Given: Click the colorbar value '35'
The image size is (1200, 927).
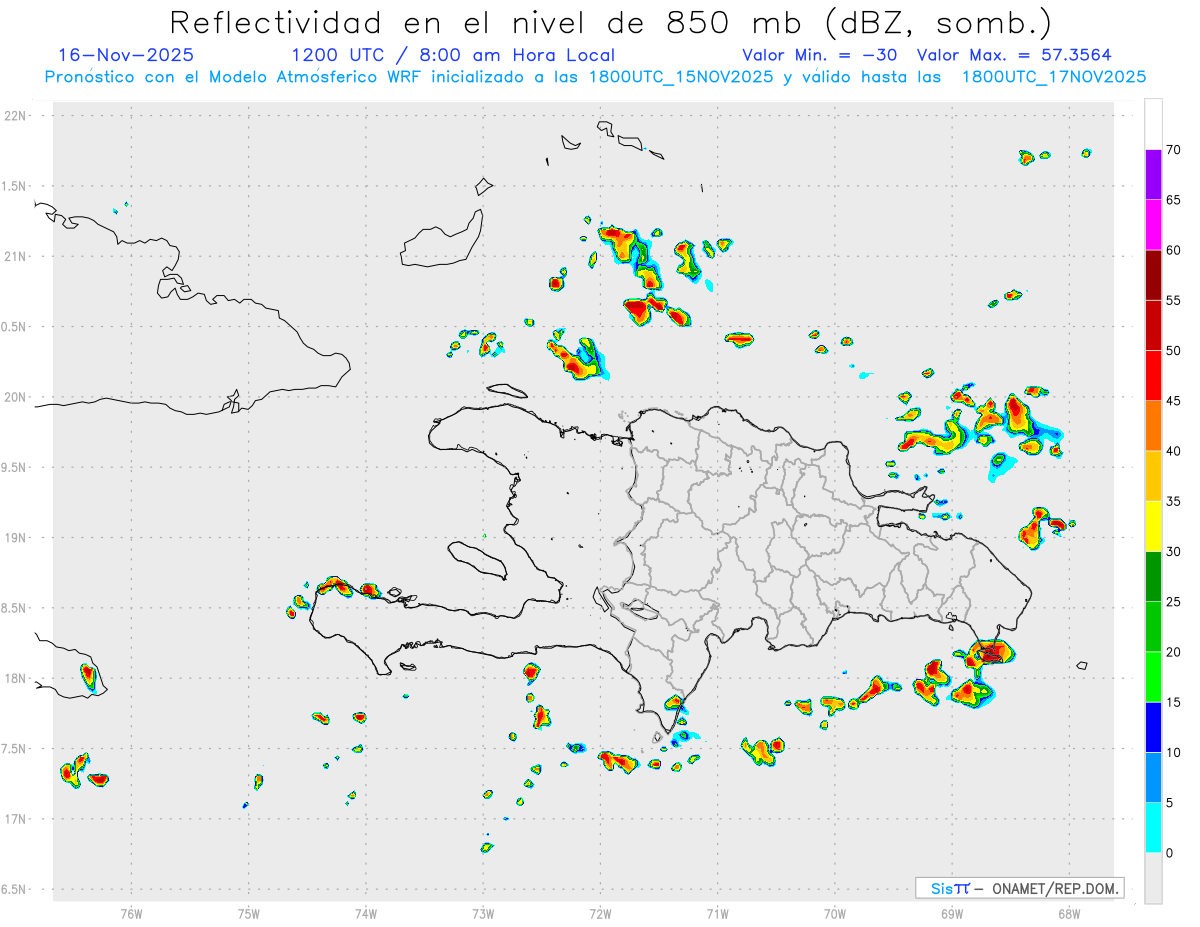Looking at the screenshot, I should tap(1174, 501).
